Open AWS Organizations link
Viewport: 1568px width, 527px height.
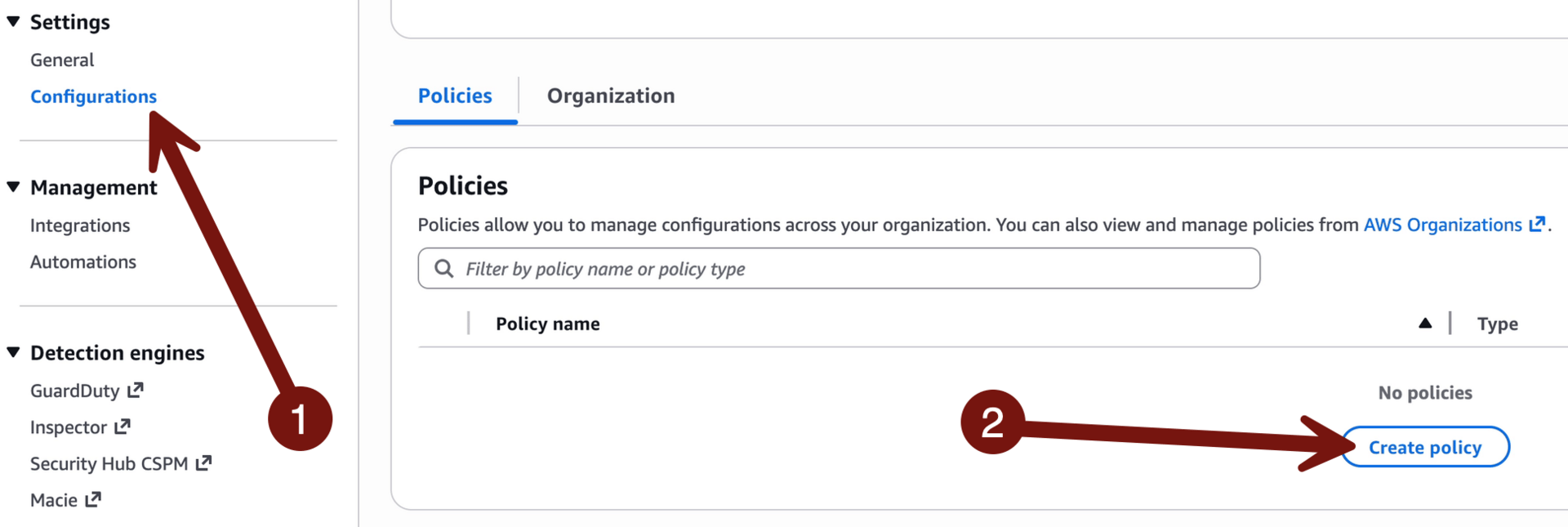click(1442, 225)
